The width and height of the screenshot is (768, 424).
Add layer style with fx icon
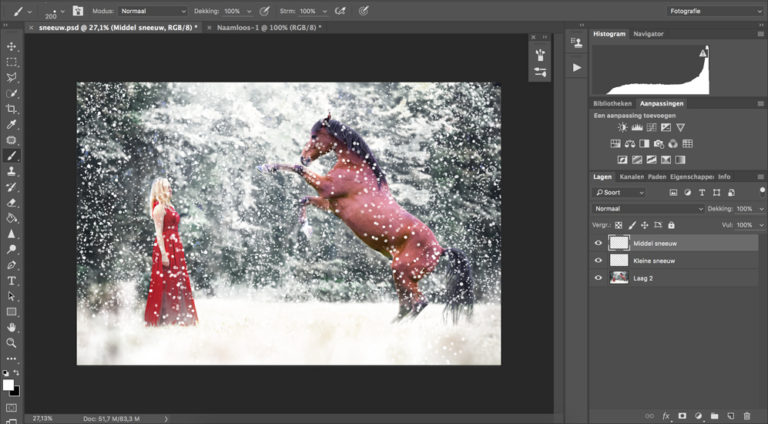pyautogui.click(x=666, y=415)
